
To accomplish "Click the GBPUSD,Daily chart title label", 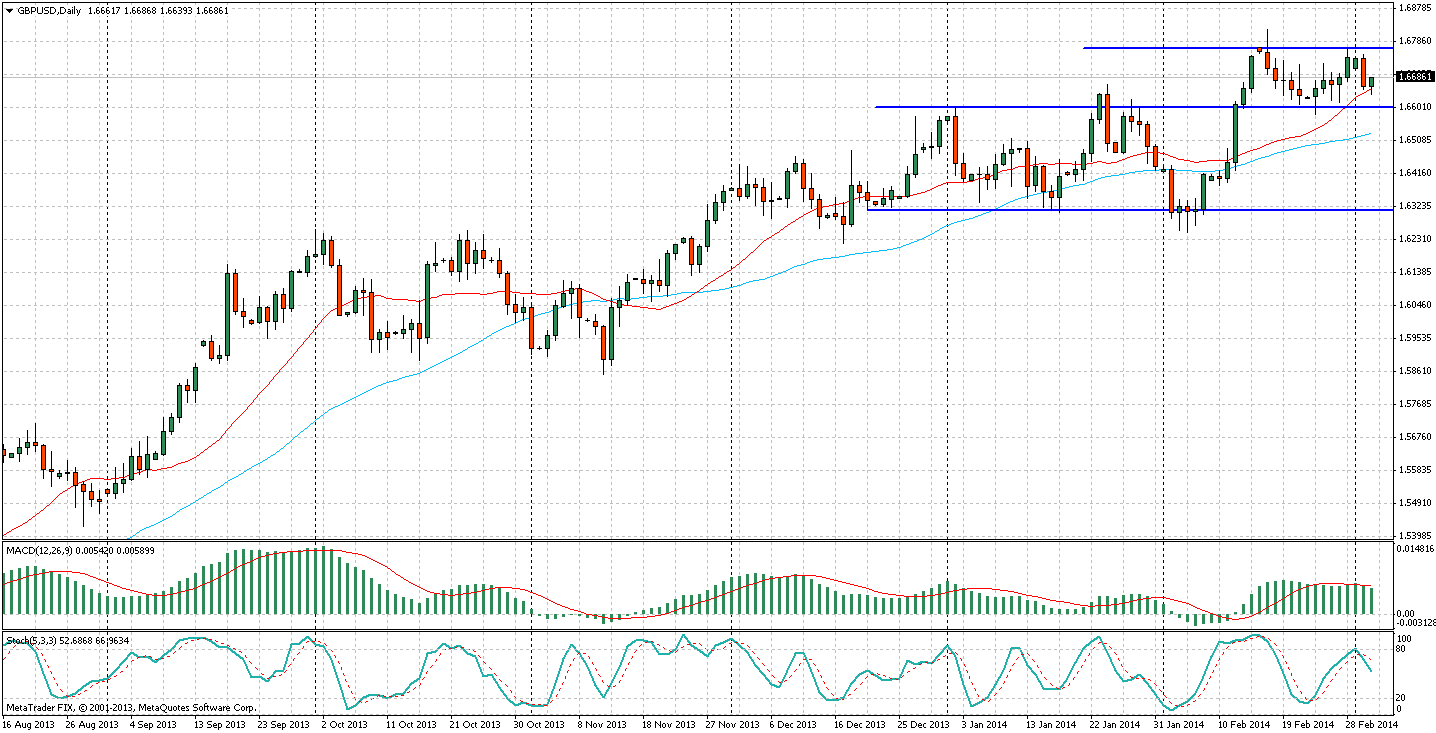I will 48,10.
